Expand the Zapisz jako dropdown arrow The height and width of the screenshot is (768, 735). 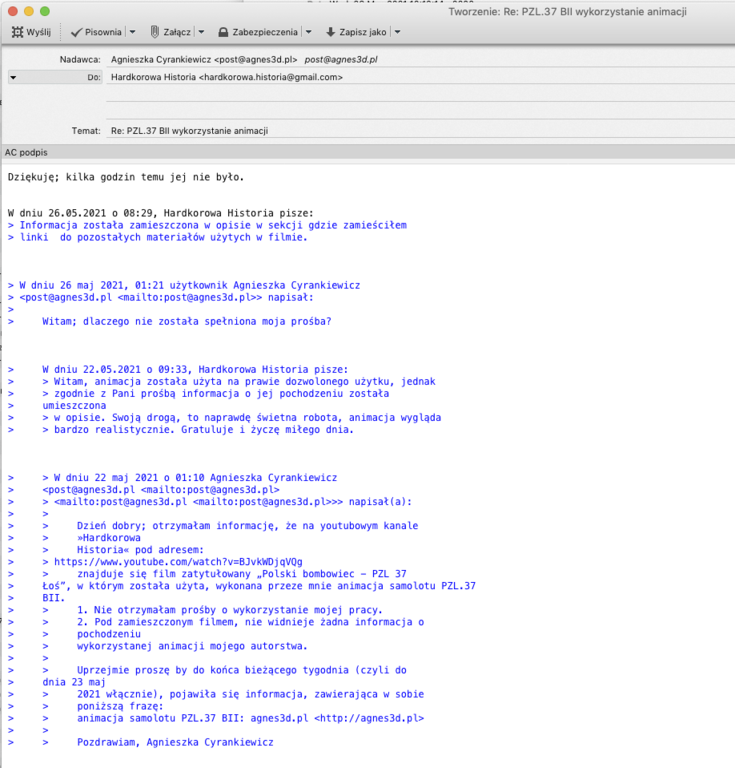pyautogui.click(x=398, y=32)
